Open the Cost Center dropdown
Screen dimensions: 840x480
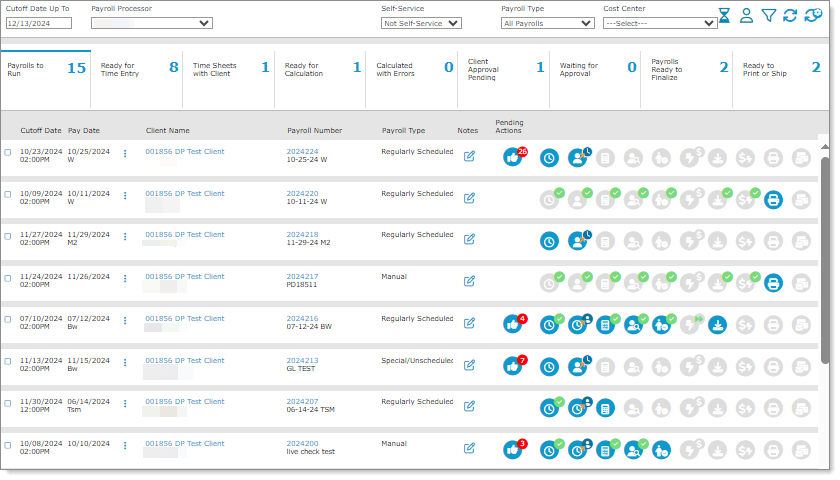point(659,23)
